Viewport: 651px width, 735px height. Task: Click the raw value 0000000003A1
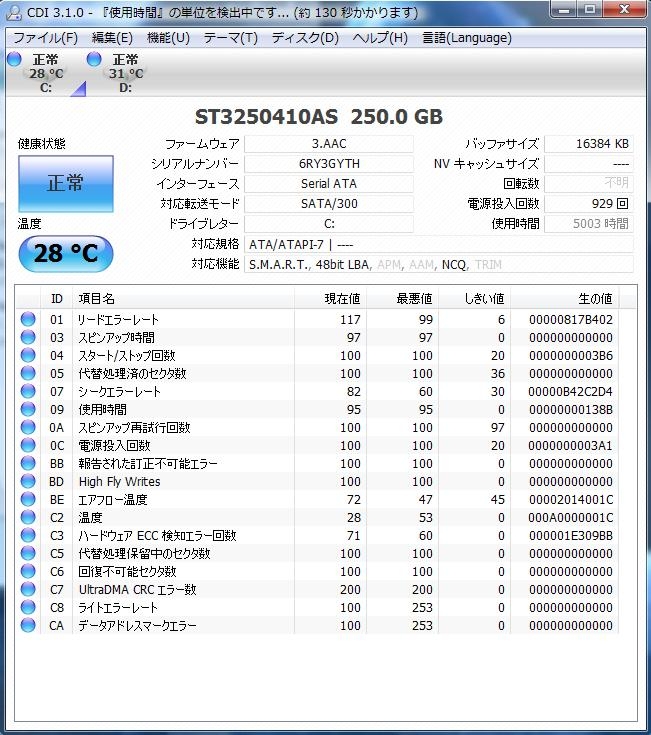pos(571,446)
